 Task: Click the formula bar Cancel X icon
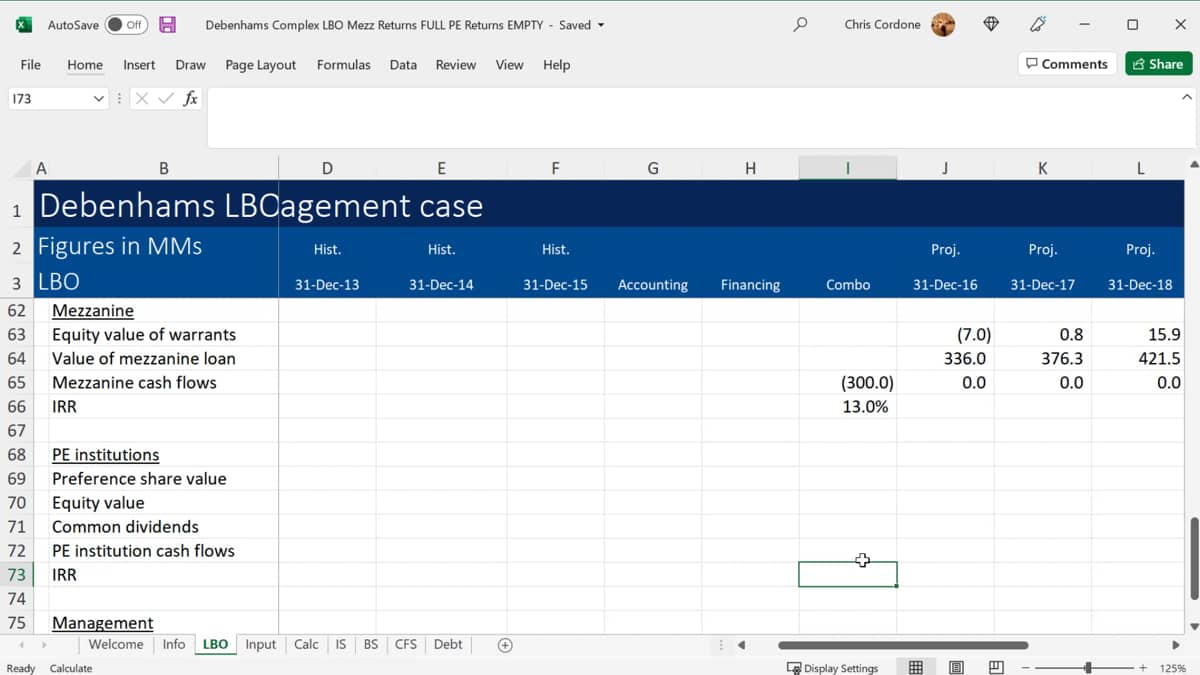tap(141, 98)
